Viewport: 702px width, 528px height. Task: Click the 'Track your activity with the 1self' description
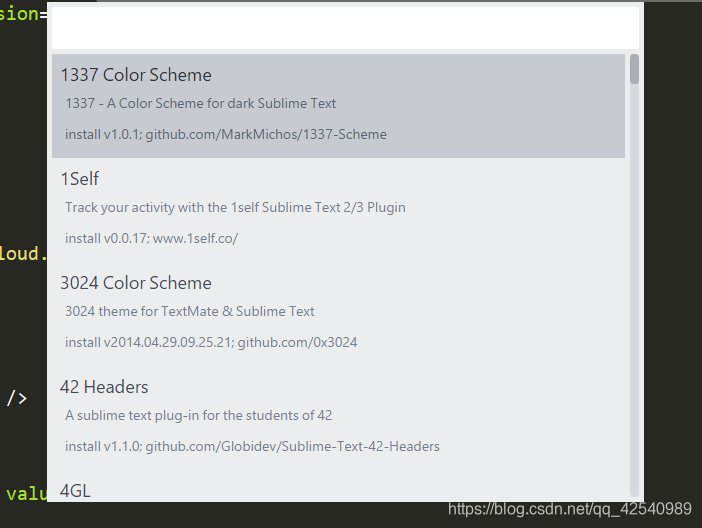click(x=235, y=207)
